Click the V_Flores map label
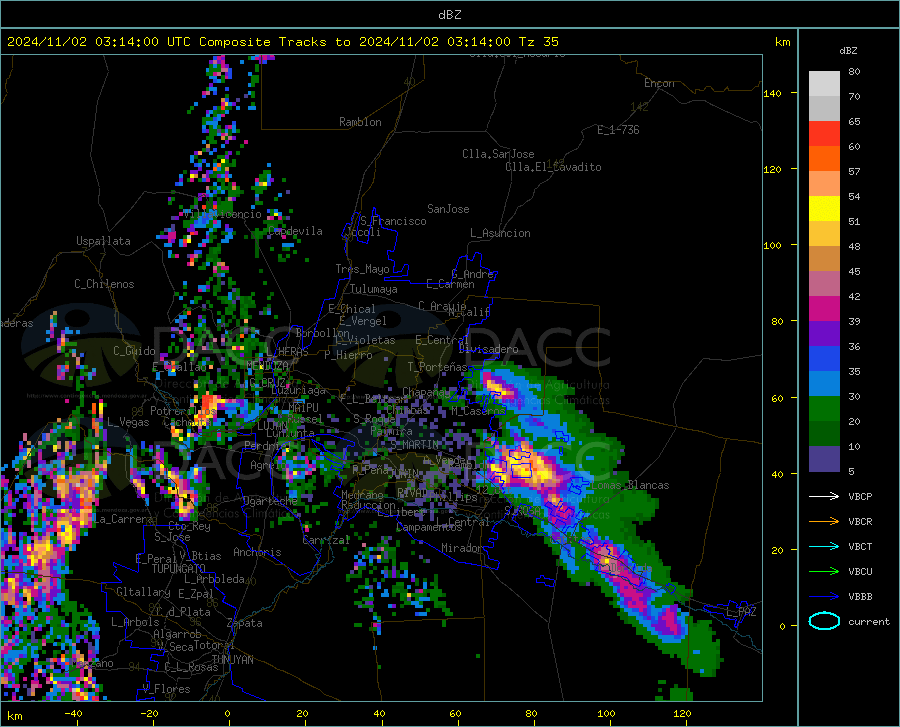The image size is (900, 727). coord(166,689)
